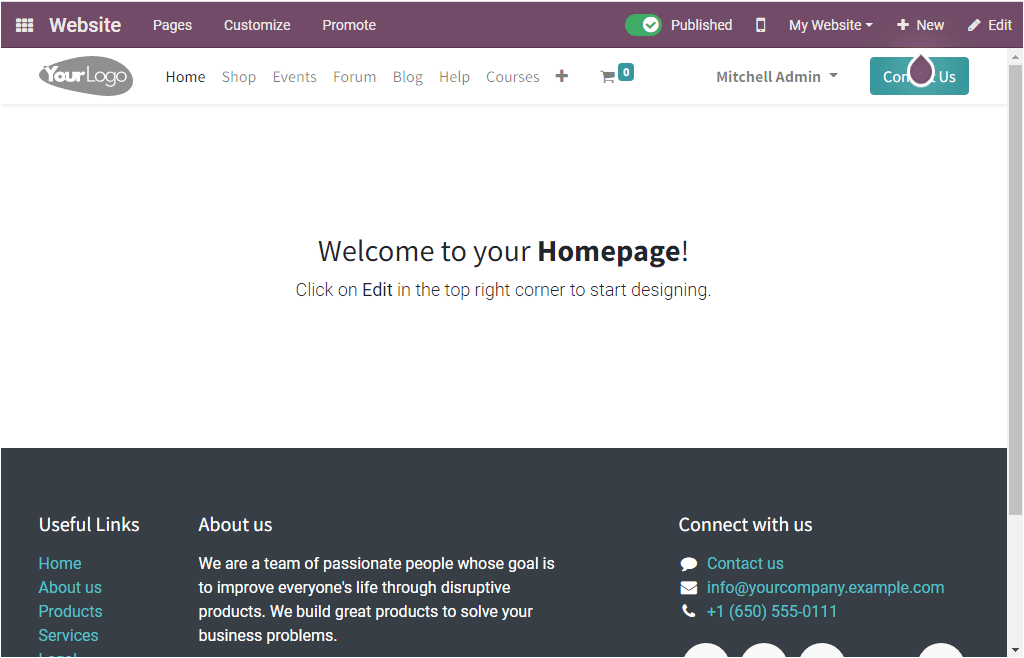This screenshot has height=658, width=1024.
Task: Click the Contact Us button
Action: pos(919,76)
